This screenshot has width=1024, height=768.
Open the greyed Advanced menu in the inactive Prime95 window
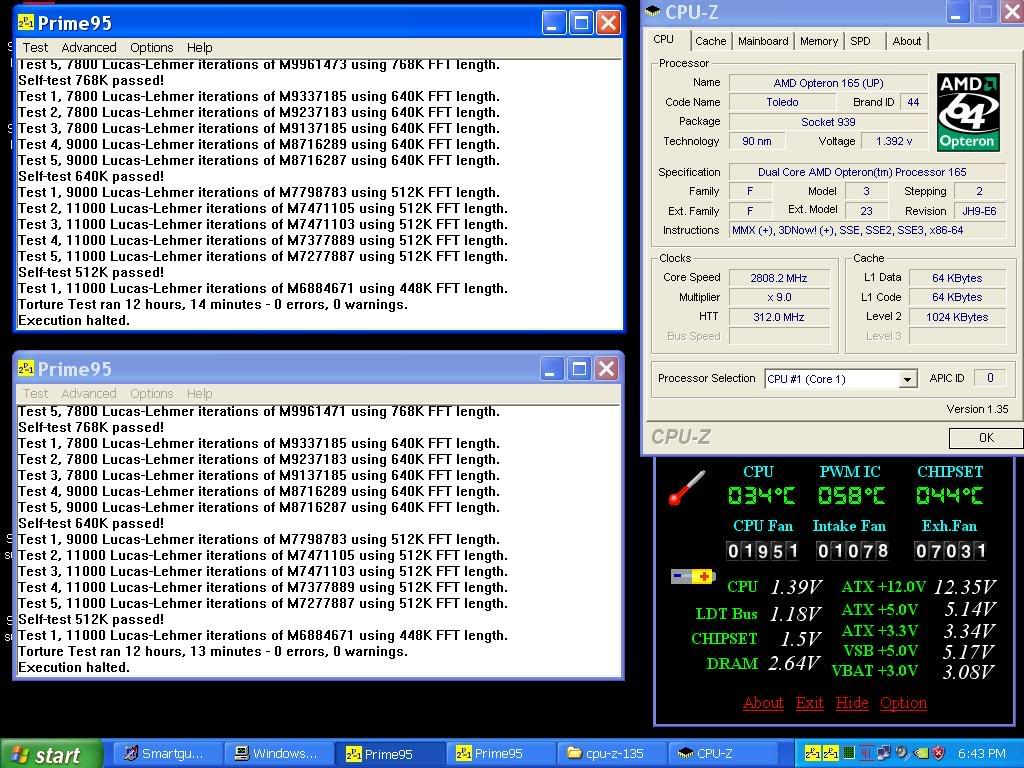[x=89, y=394]
